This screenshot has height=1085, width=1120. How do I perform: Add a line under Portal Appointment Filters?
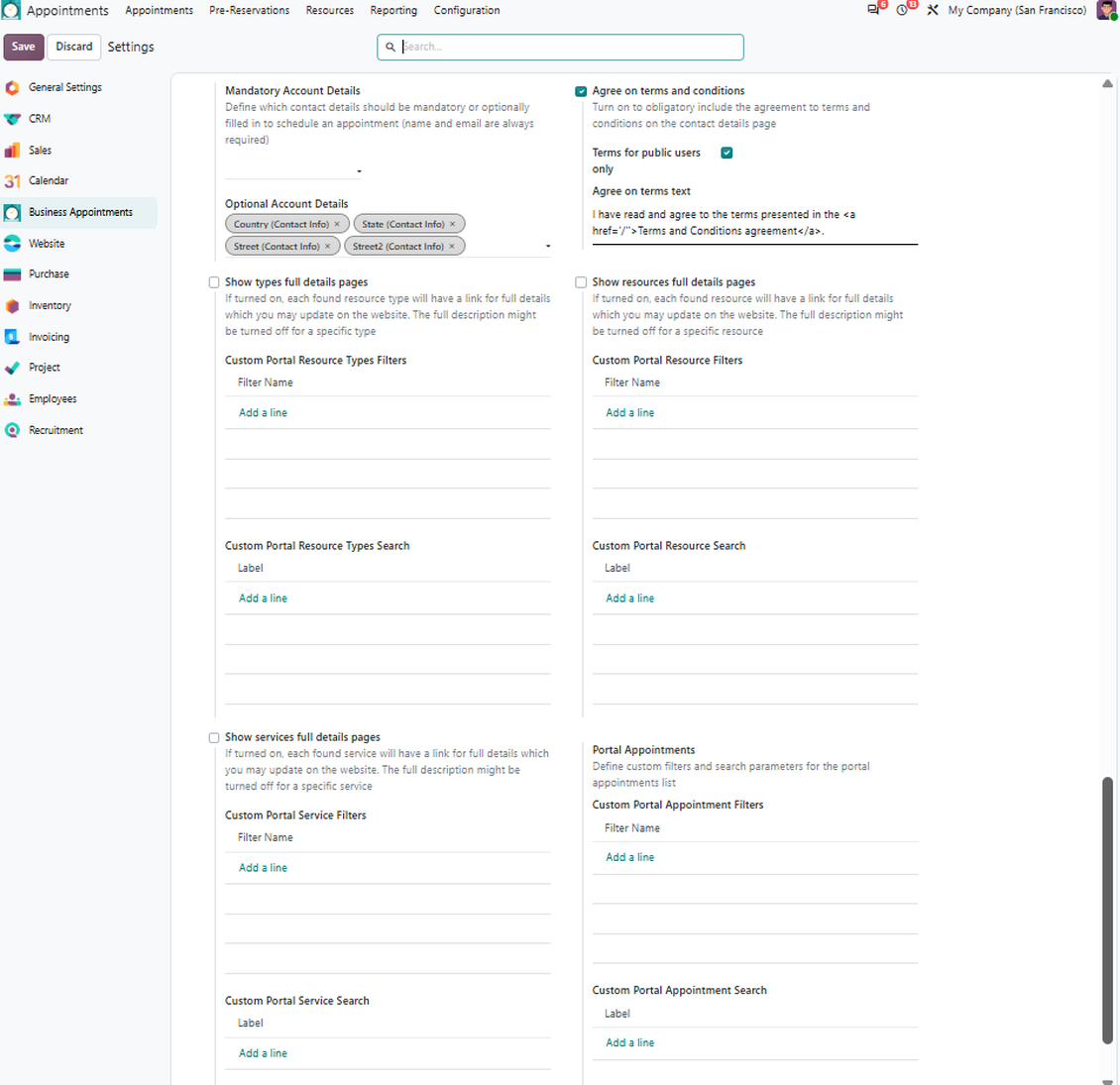(630, 857)
